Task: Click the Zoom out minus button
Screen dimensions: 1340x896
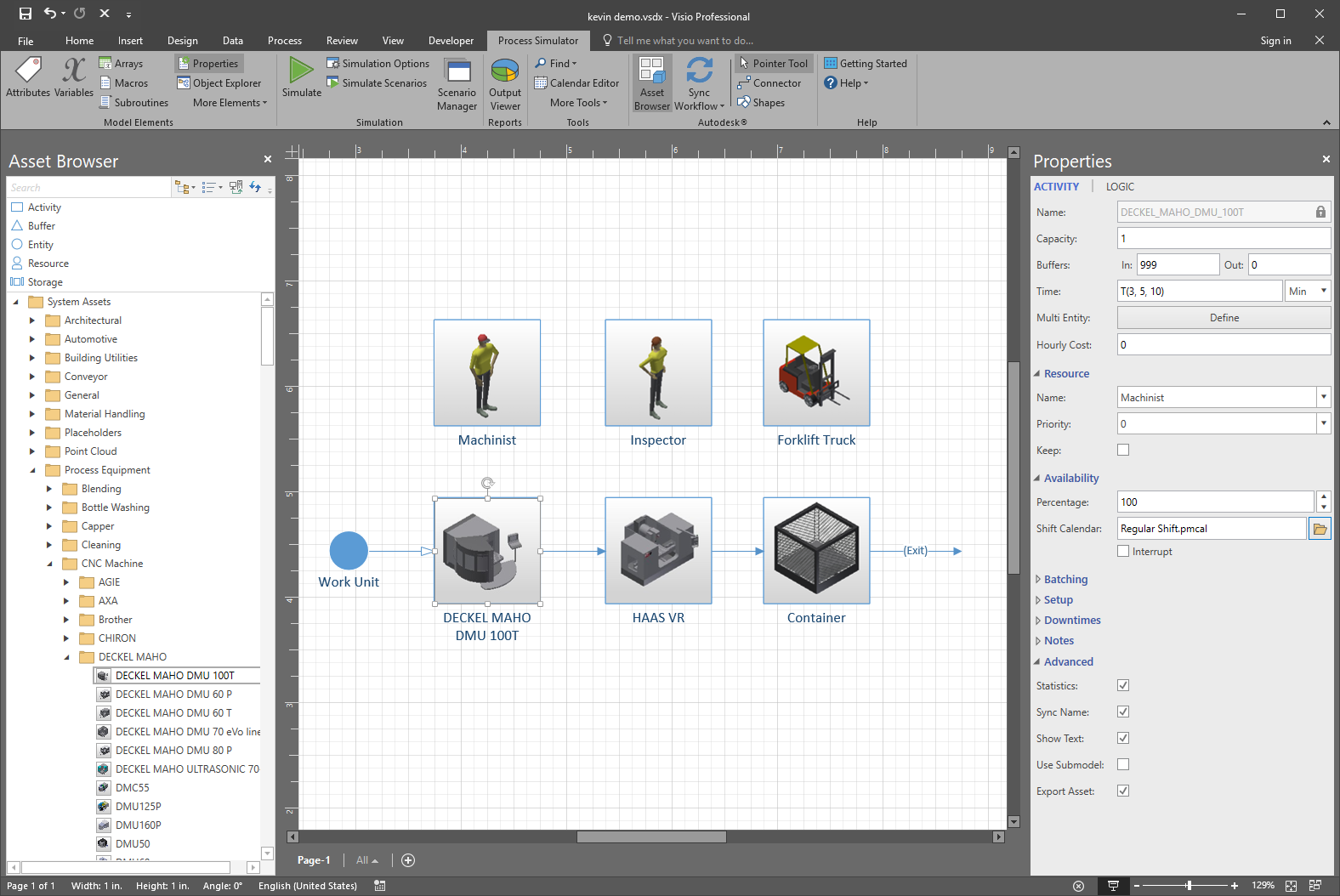Action: point(1136,886)
